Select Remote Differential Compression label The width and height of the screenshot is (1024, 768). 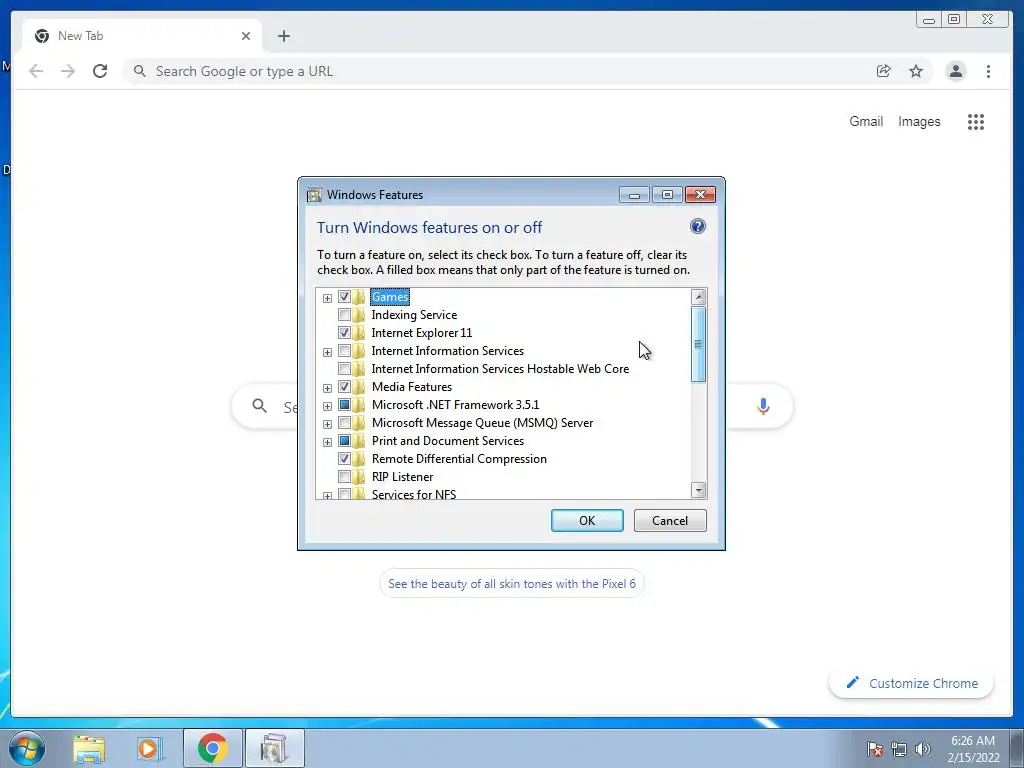tap(459, 458)
